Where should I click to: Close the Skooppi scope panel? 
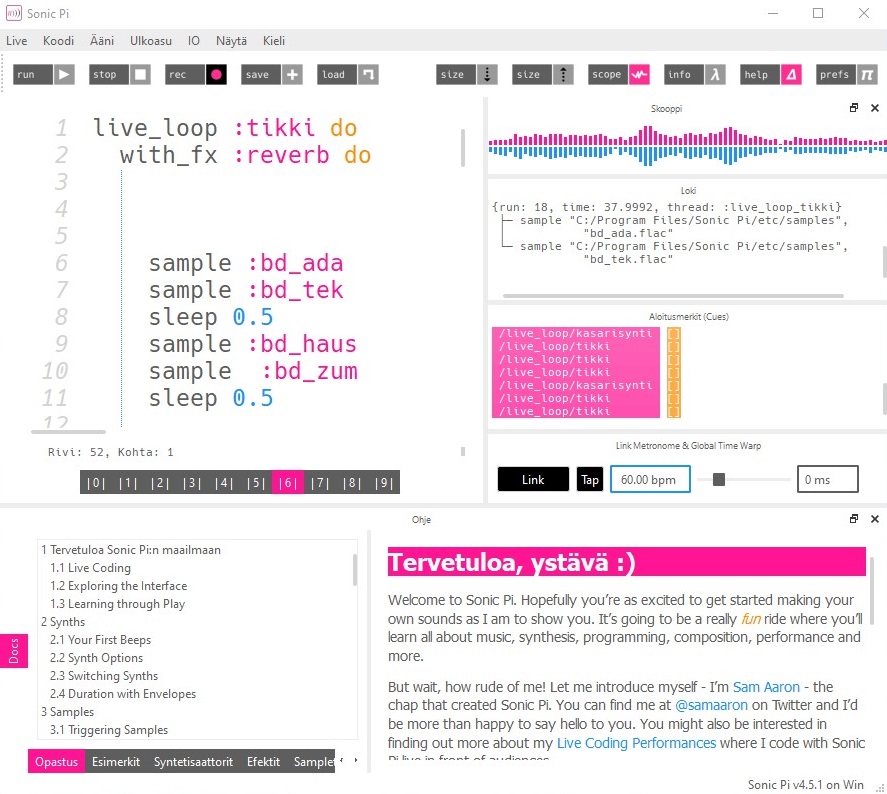click(875, 107)
